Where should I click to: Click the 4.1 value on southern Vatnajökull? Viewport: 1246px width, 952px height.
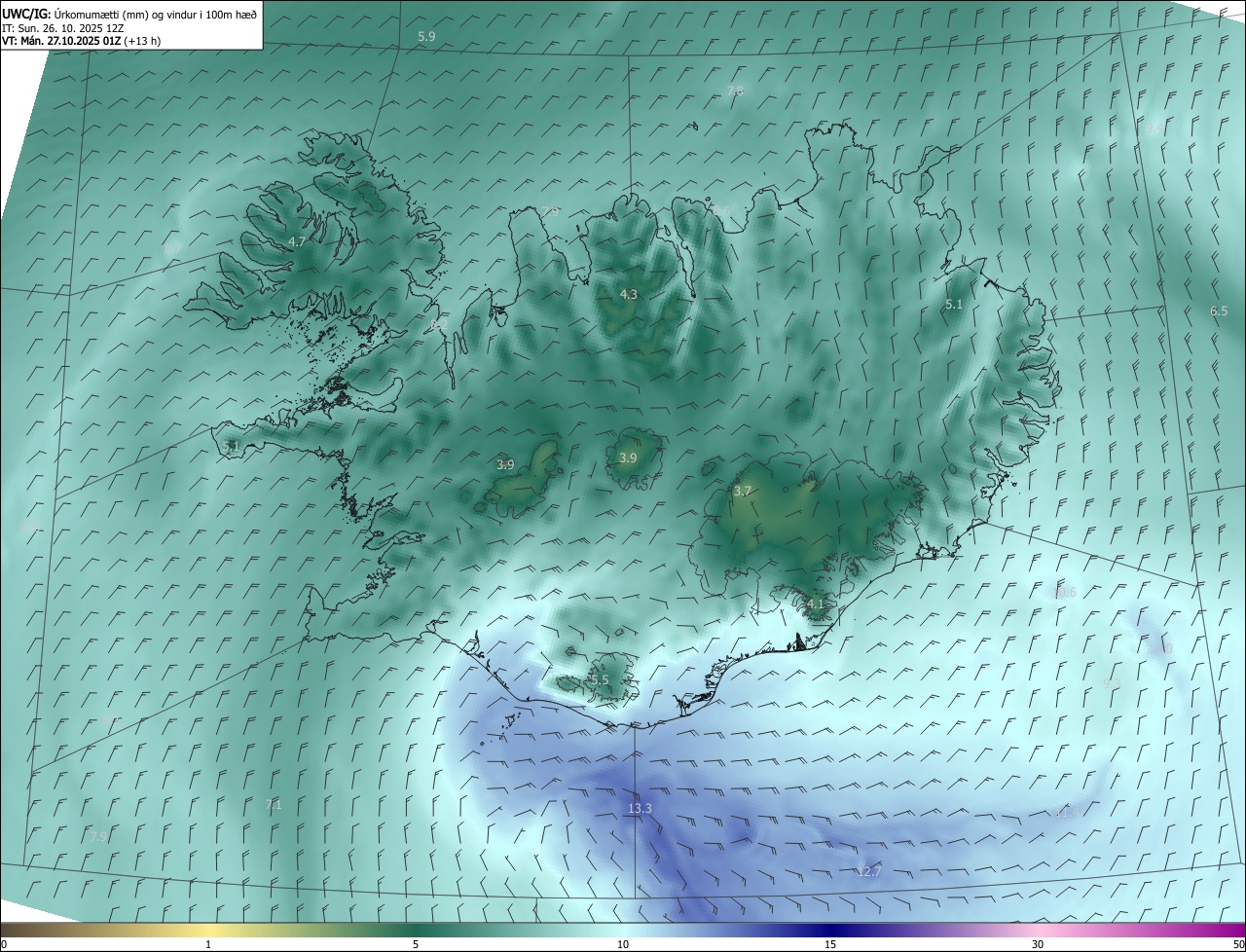(x=816, y=604)
